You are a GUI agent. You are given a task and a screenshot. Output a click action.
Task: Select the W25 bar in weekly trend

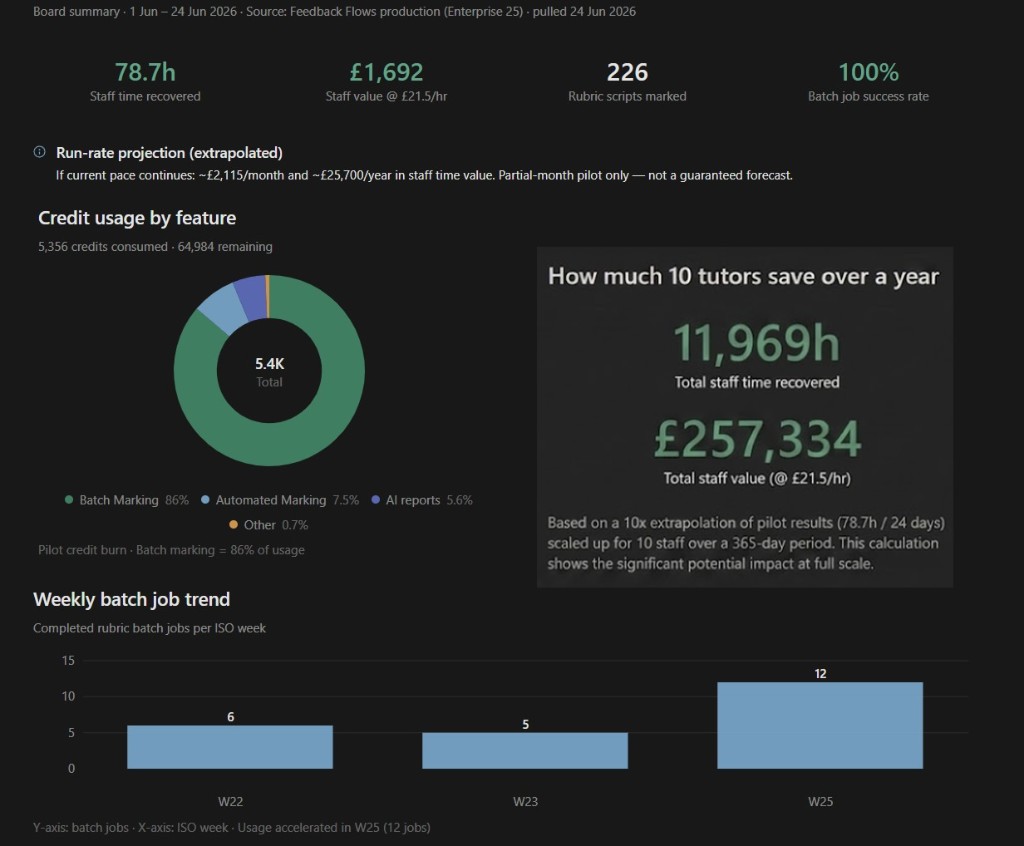[820, 725]
